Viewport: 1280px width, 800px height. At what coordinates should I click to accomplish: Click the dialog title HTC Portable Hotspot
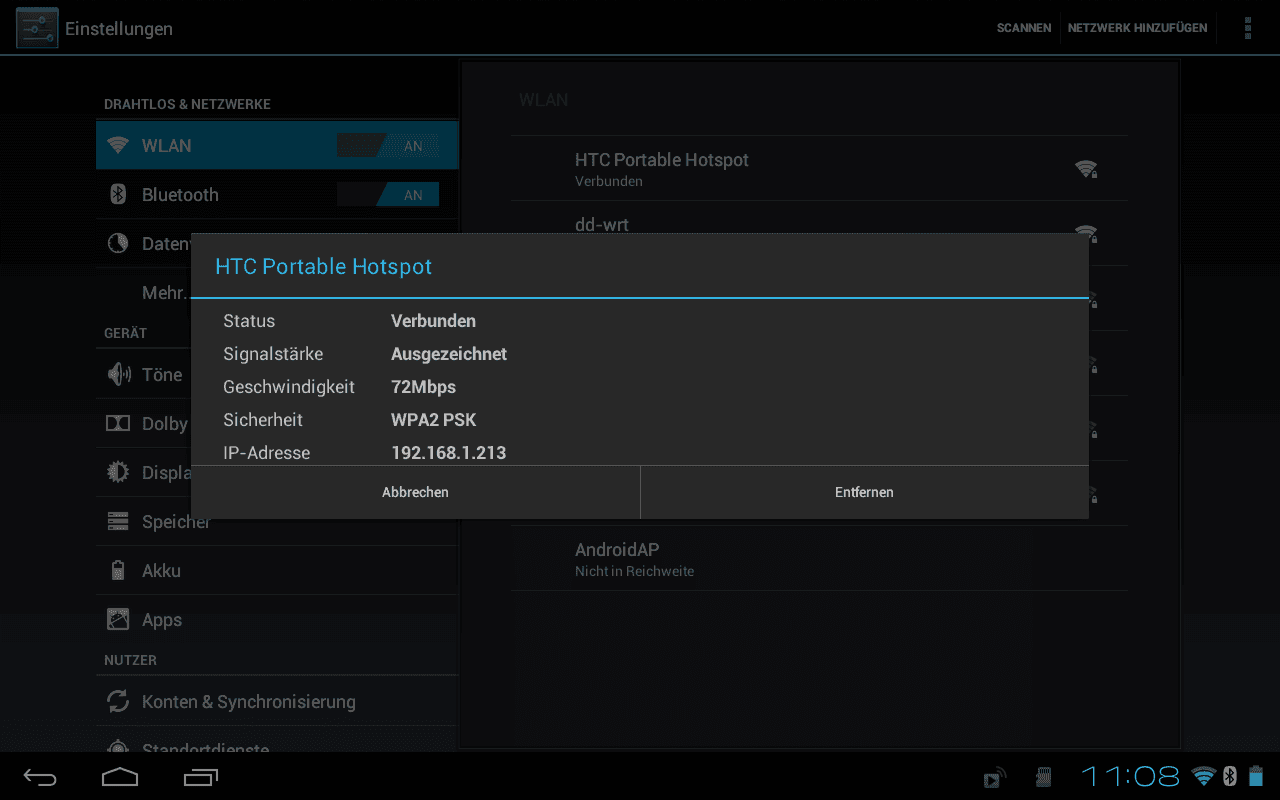324,267
